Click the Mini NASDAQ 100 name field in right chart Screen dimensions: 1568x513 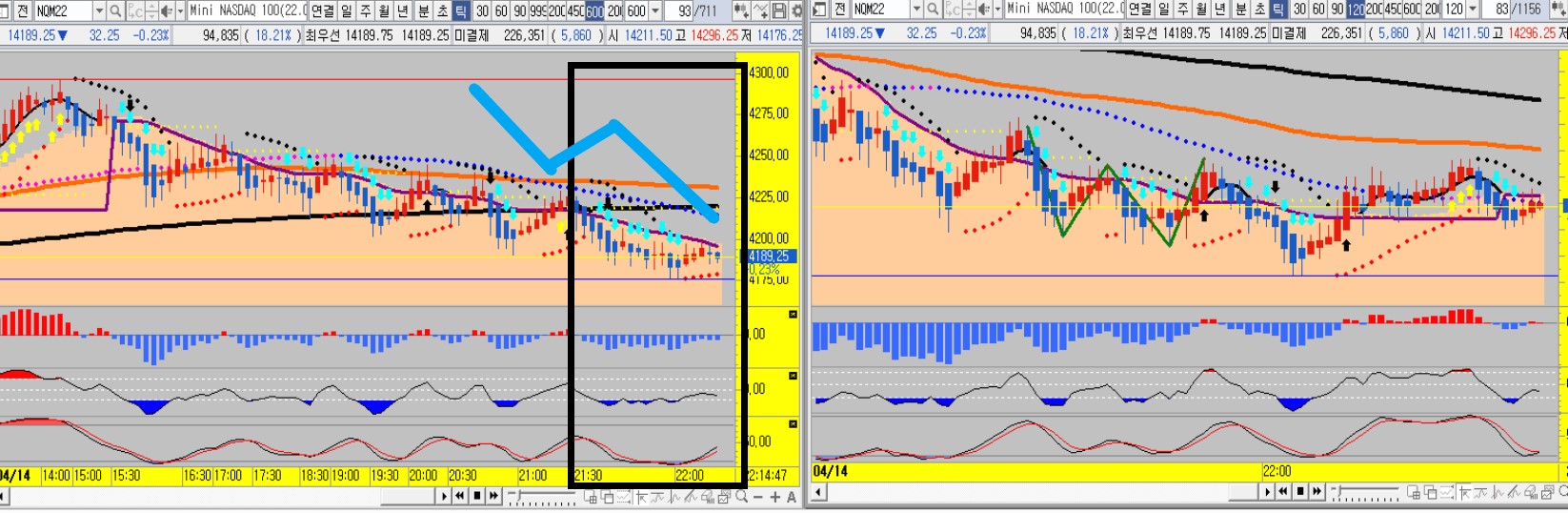click(1065, 10)
